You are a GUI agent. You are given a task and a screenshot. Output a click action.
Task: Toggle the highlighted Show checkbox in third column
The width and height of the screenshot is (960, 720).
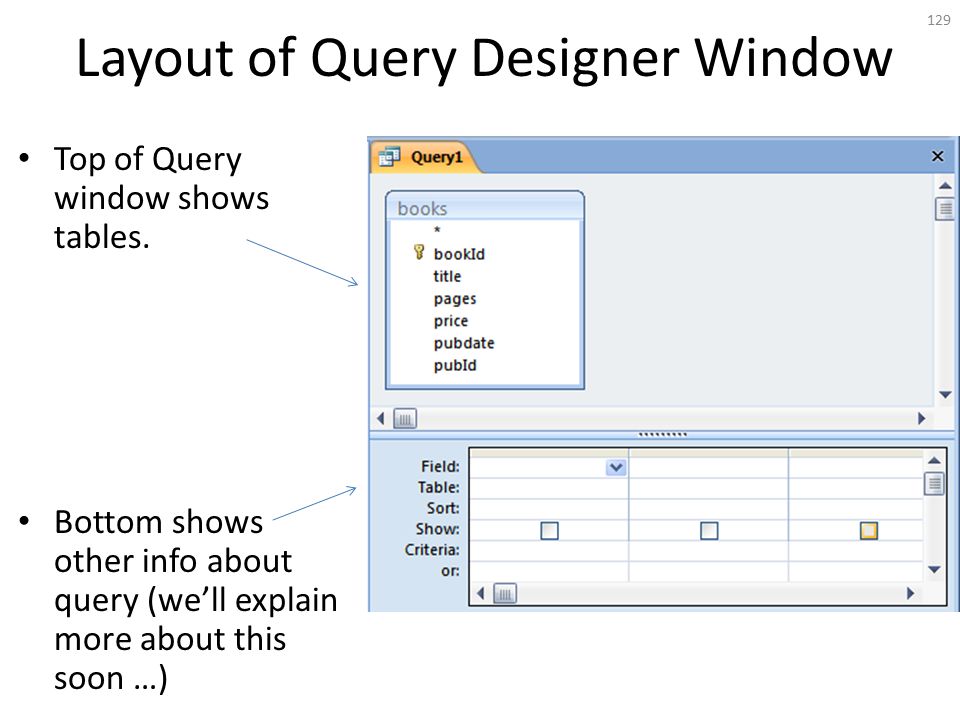click(869, 530)
